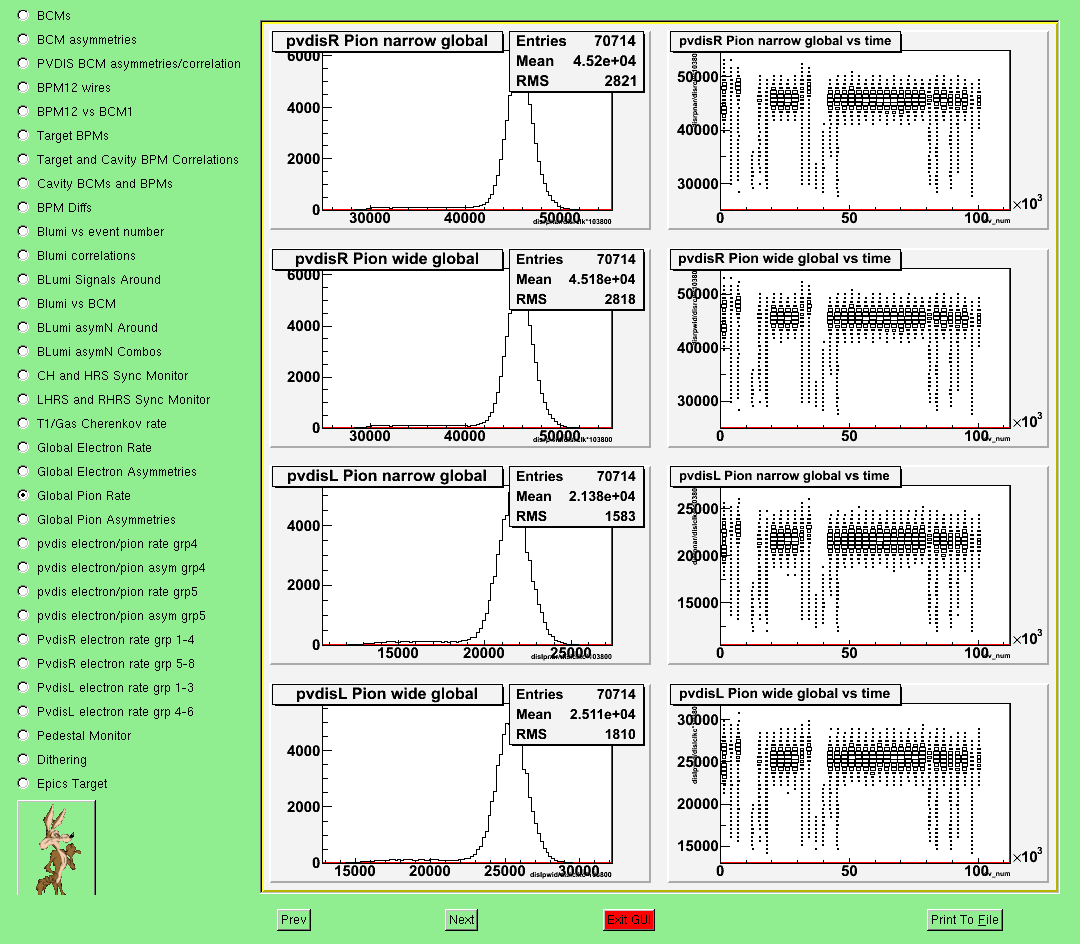
Task: Choose Global Electron Rate
Action: tap(23, 448)
